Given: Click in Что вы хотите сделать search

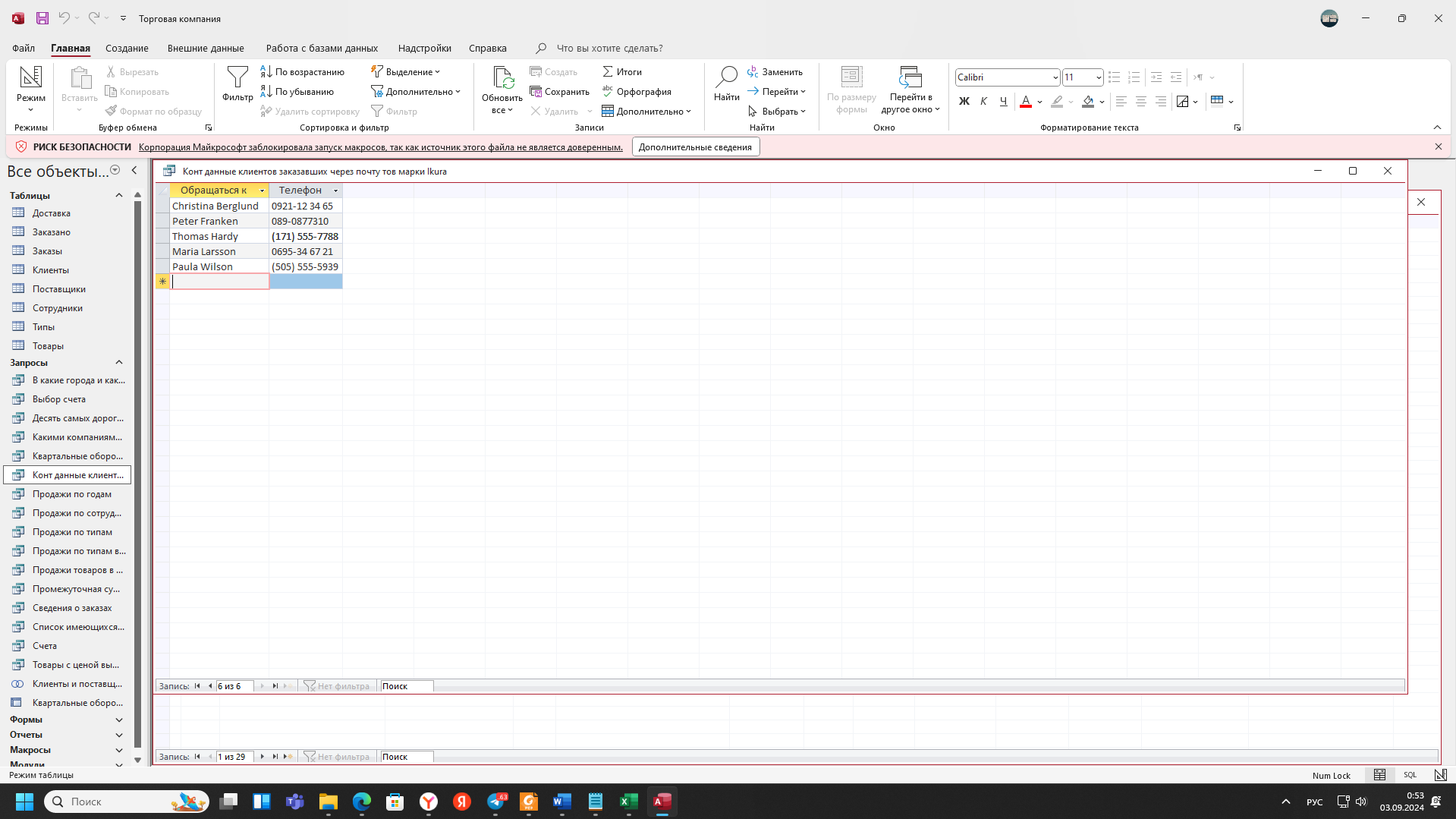Looking at the screenshot, I should coord(609,48).
